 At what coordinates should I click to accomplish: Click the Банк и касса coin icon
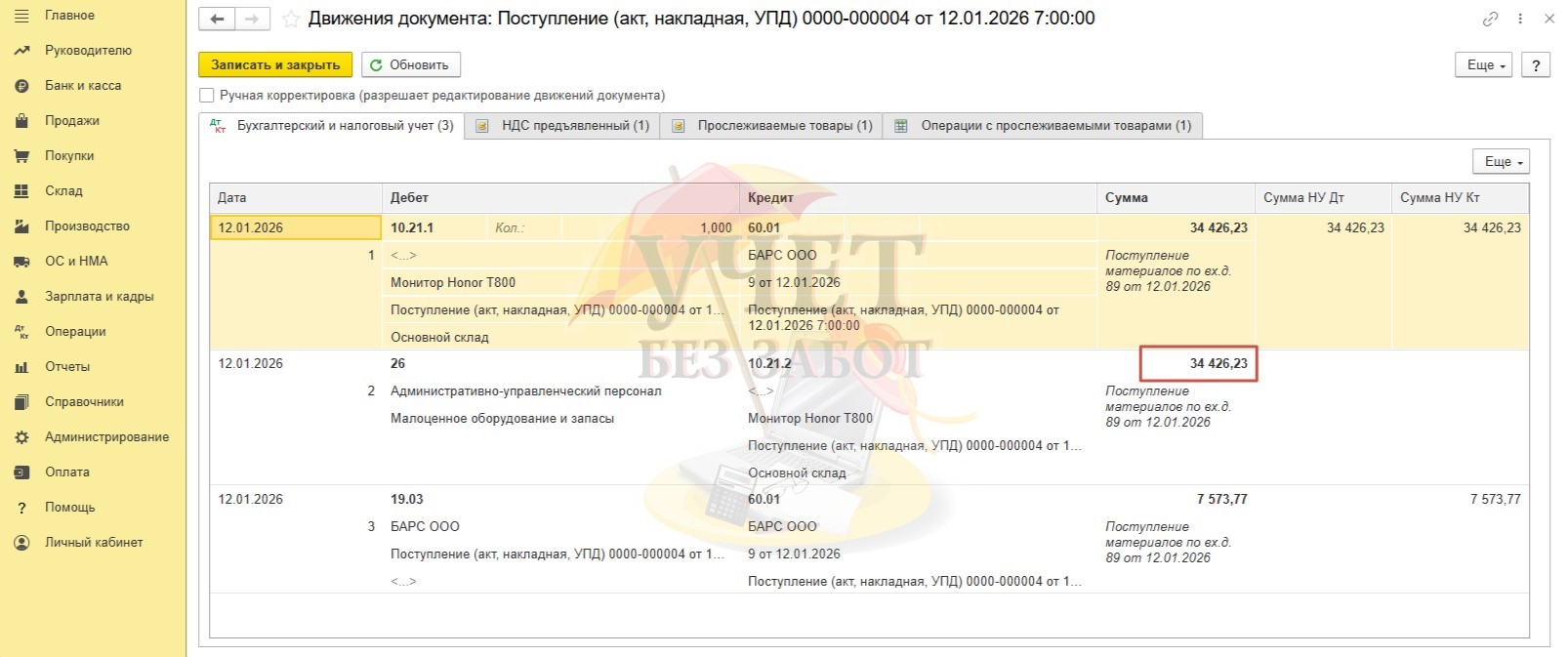[x=21, y=86]
